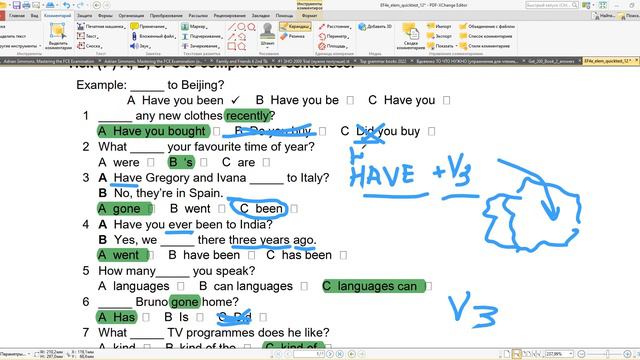Select the Text Box tool
This screenshot has height=360, width=640.
point(88,36)
